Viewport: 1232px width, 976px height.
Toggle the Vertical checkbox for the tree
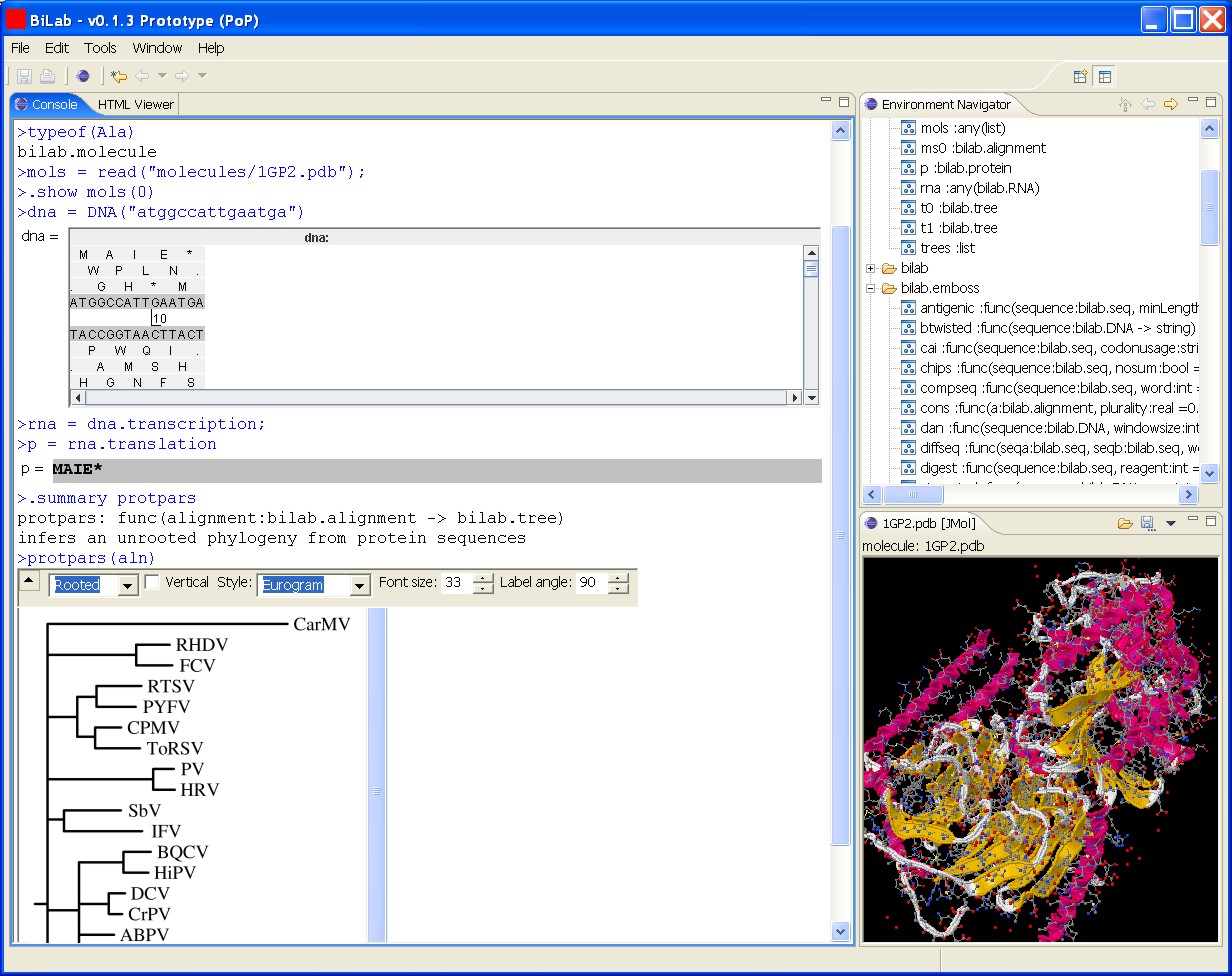pyautogui.click(x=152, y=582)
